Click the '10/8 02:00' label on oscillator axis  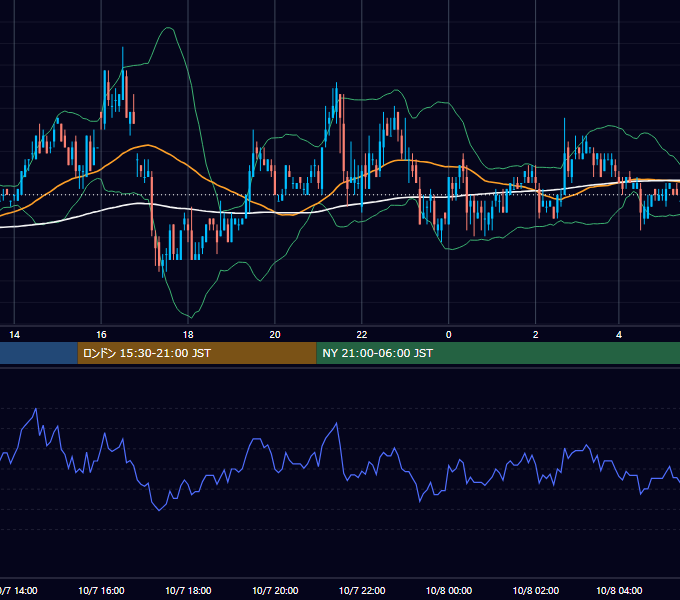pos(536,590)
